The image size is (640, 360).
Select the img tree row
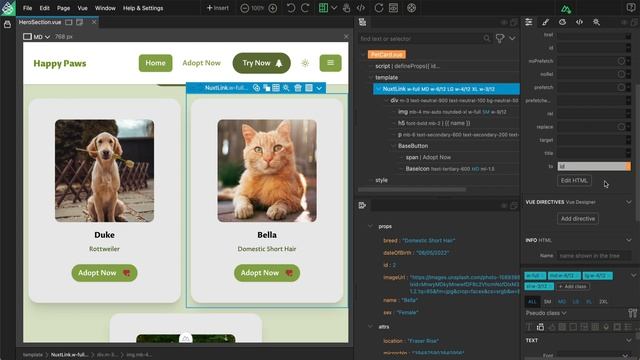tap(452, 111)
